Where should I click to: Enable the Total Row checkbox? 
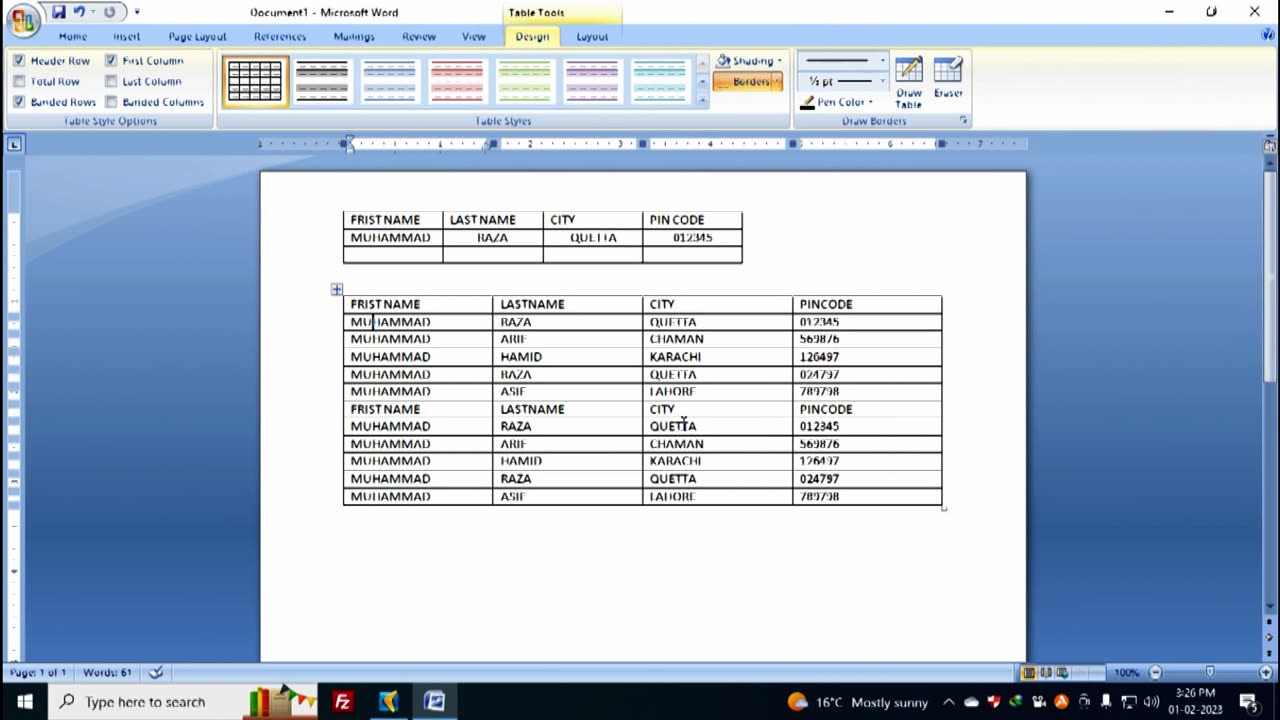pyautogui.click(x=19, y=82)
